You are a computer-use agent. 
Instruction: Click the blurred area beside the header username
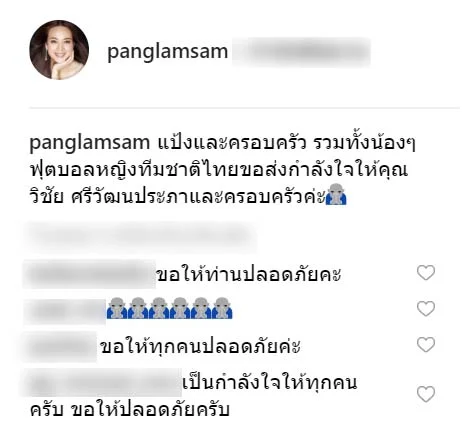pyautogui.click(x=301, y=52)
